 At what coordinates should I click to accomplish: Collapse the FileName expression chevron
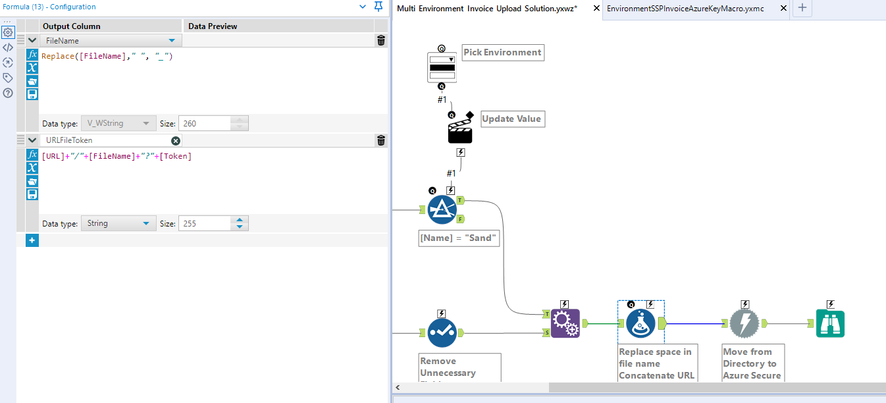(32, 40)
